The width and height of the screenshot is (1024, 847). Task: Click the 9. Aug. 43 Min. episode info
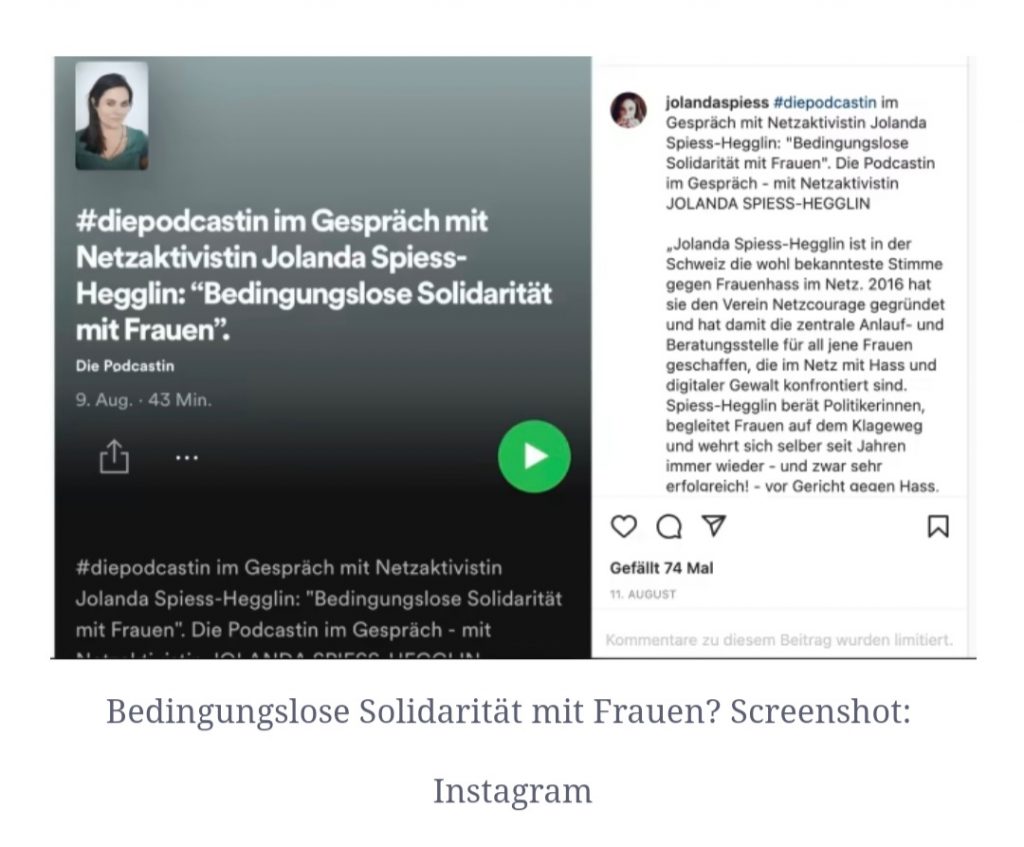(144, 400)
